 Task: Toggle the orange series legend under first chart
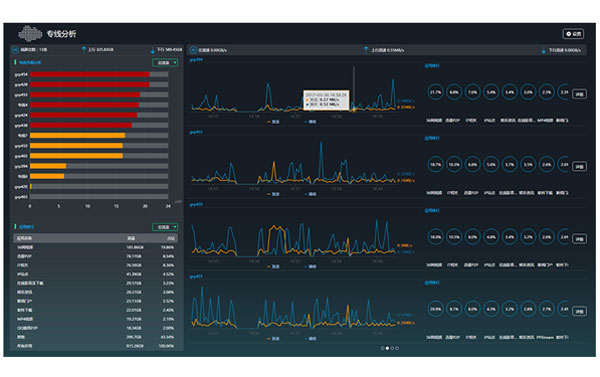273,122
